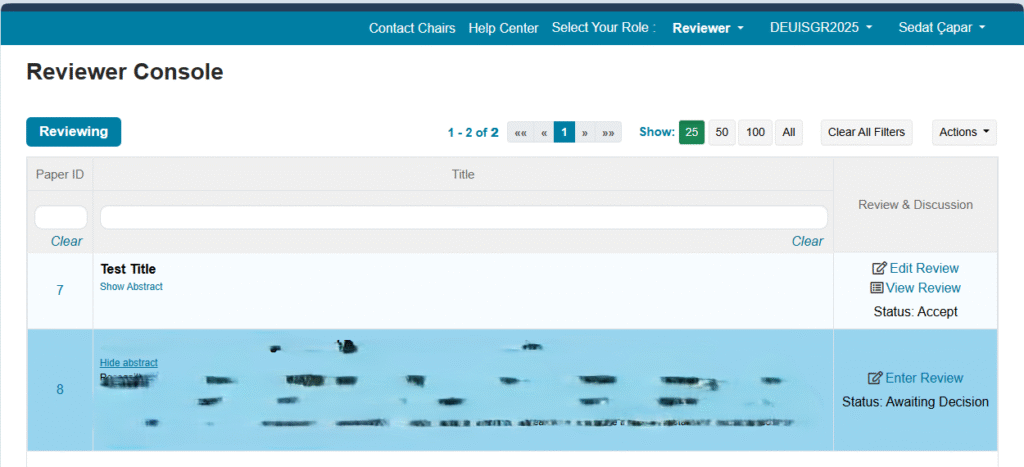Click the View Review list icon
The image size is (1024, 467).
pyautogui.click(x=877, y=288)
